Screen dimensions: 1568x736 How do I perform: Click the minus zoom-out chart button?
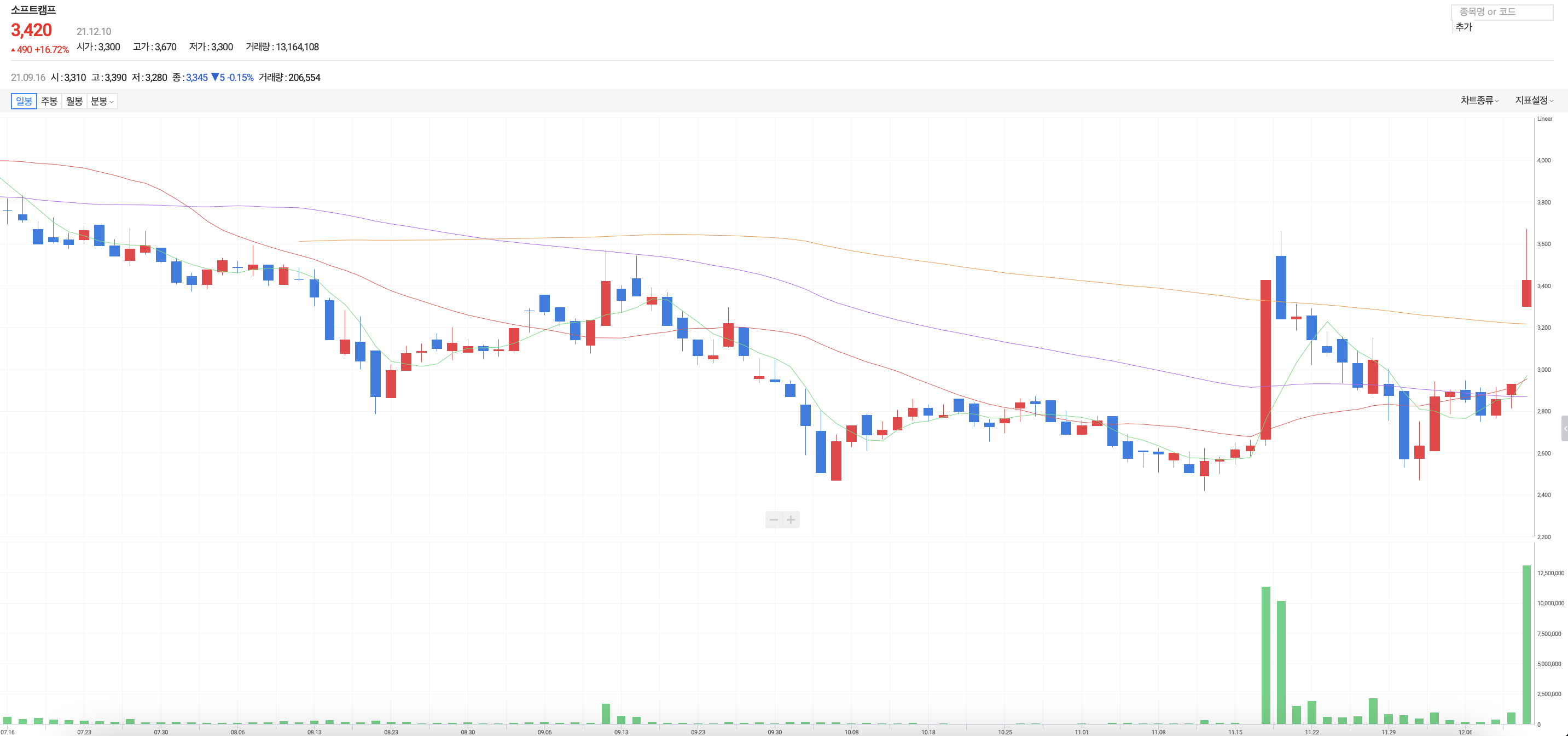point(774,519)
